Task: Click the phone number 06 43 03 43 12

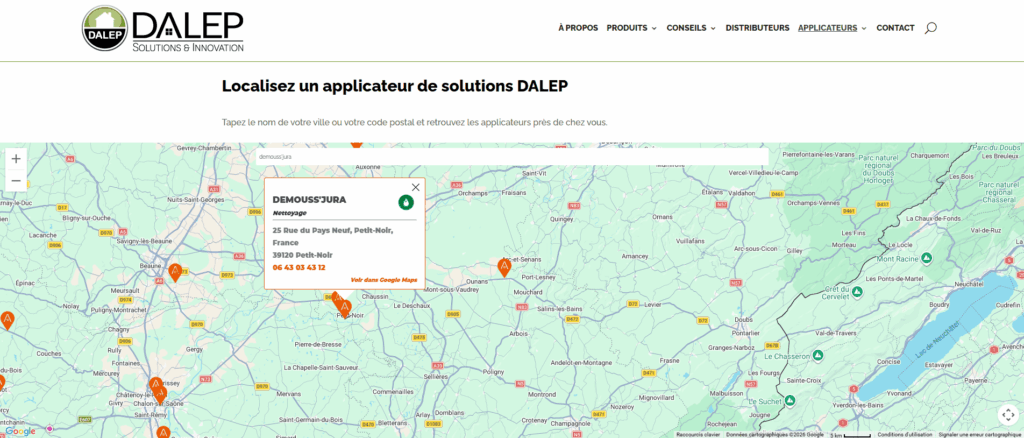Action: [x=299, y=268]
